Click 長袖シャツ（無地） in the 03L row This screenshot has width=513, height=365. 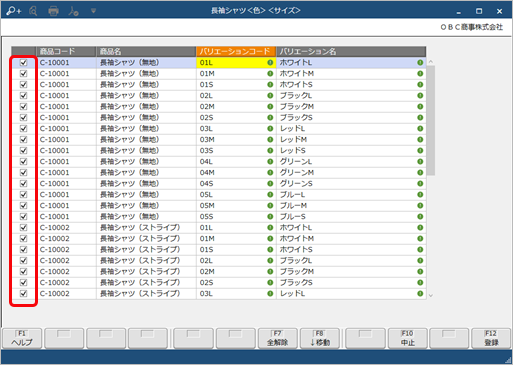click(x=146, y=129)
